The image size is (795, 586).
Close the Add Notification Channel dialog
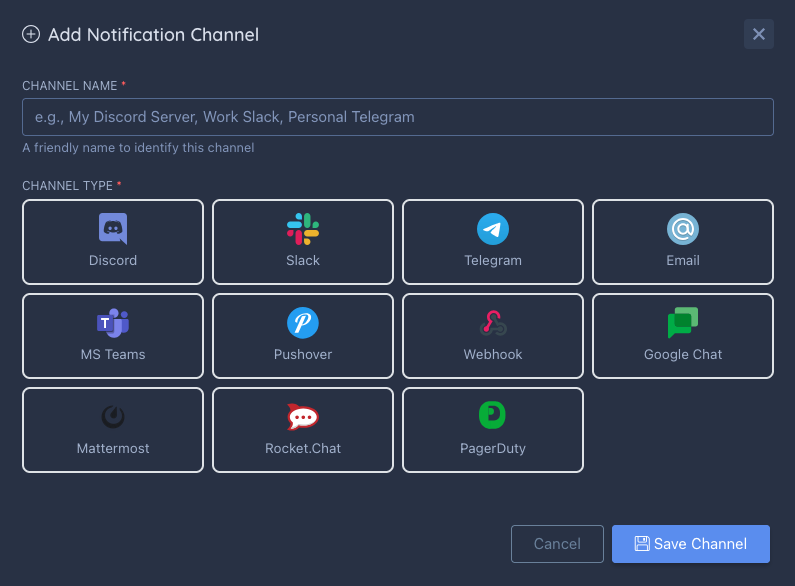(758, 34)
